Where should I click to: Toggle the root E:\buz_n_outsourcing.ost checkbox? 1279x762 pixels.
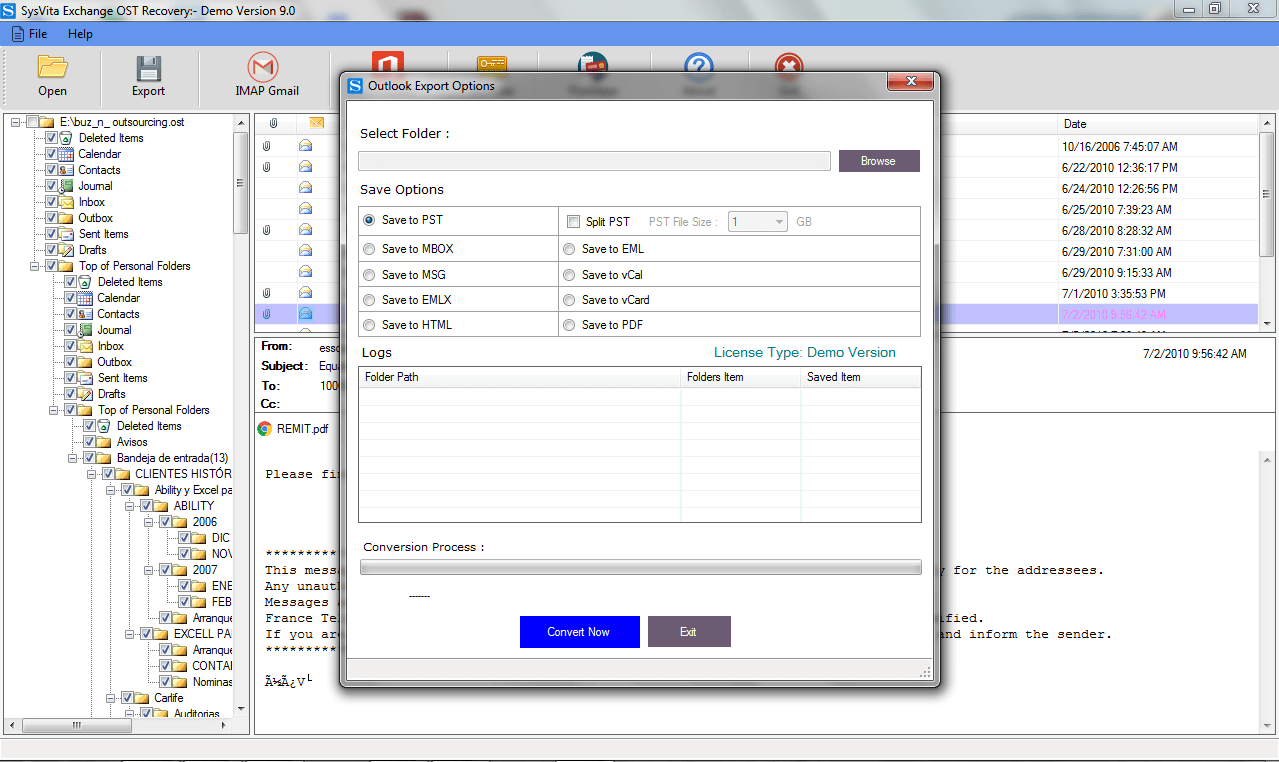click(x=33, y=122)
